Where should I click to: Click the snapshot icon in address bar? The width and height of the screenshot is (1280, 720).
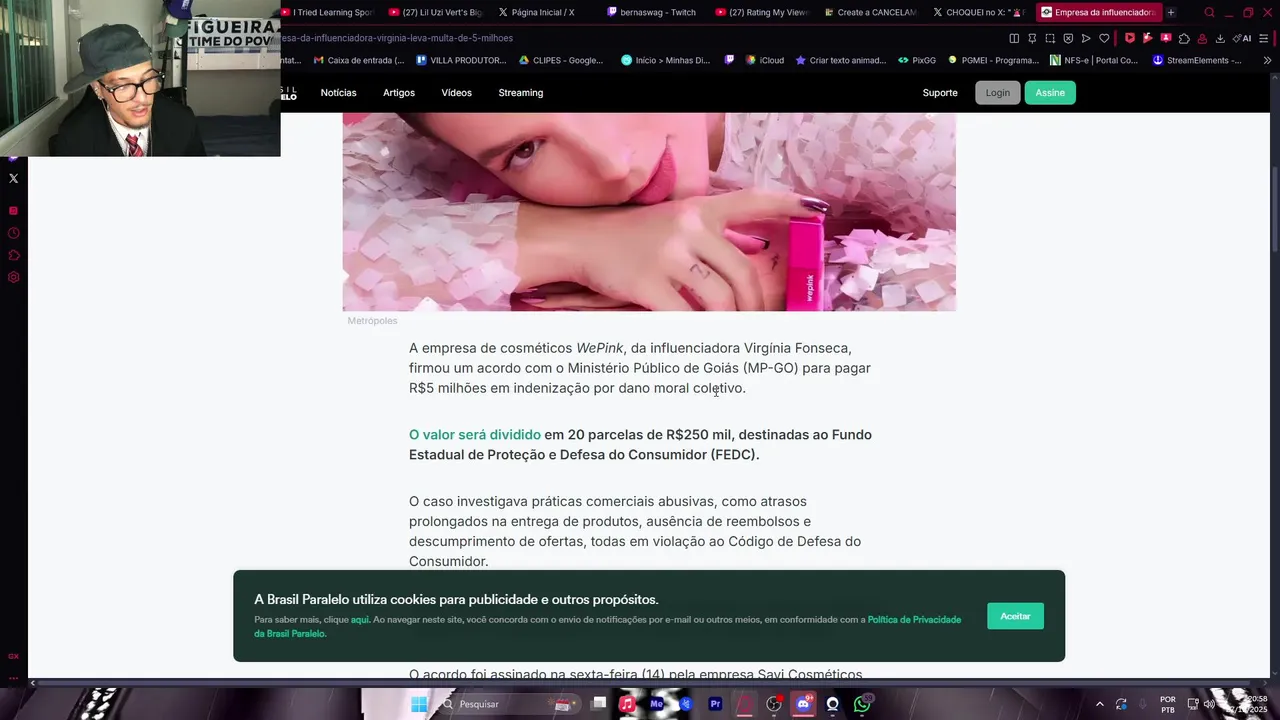1050,38
